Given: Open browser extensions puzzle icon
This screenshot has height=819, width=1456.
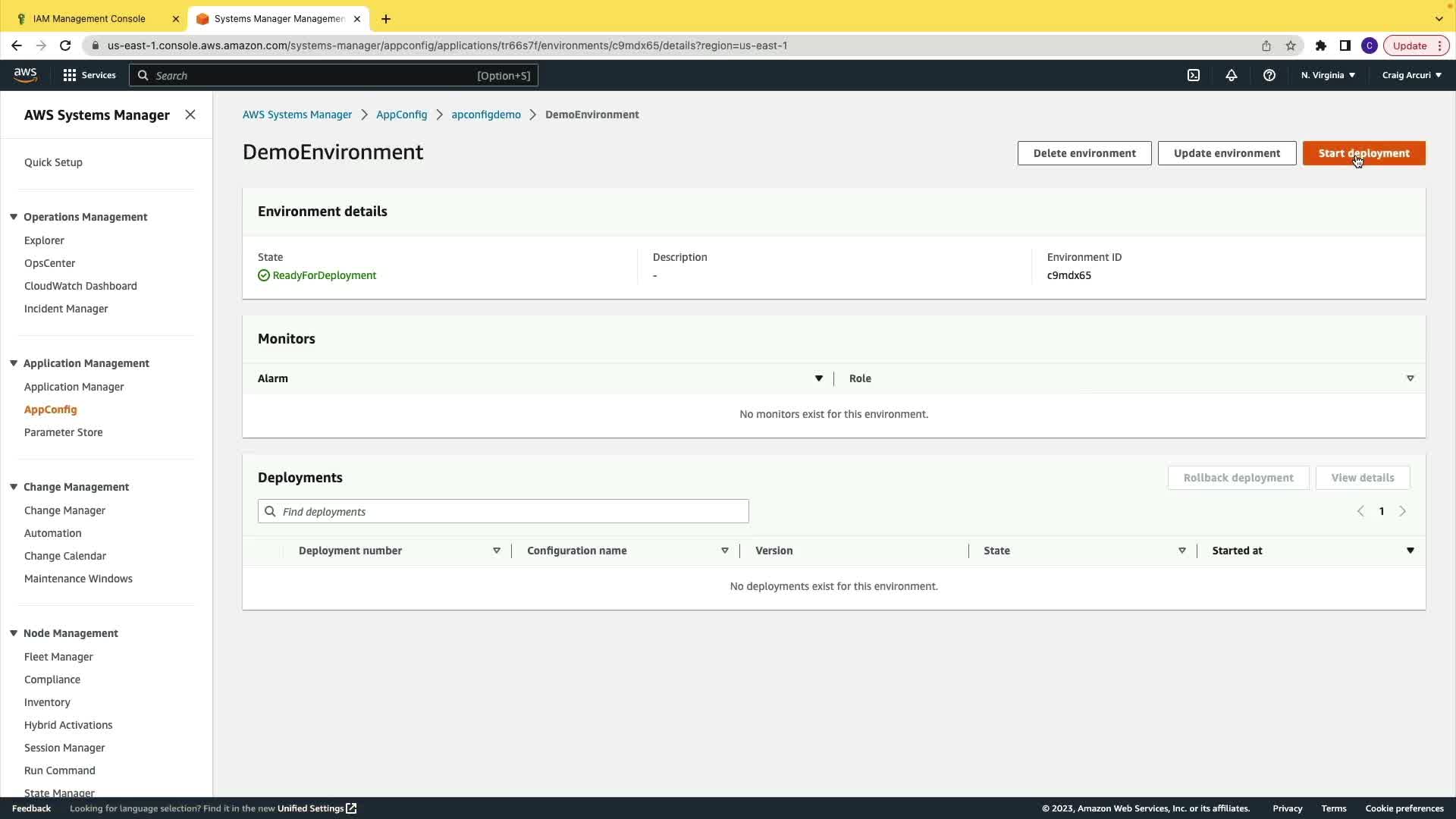Looking at the screenshot, I should tap(1321, 45).
